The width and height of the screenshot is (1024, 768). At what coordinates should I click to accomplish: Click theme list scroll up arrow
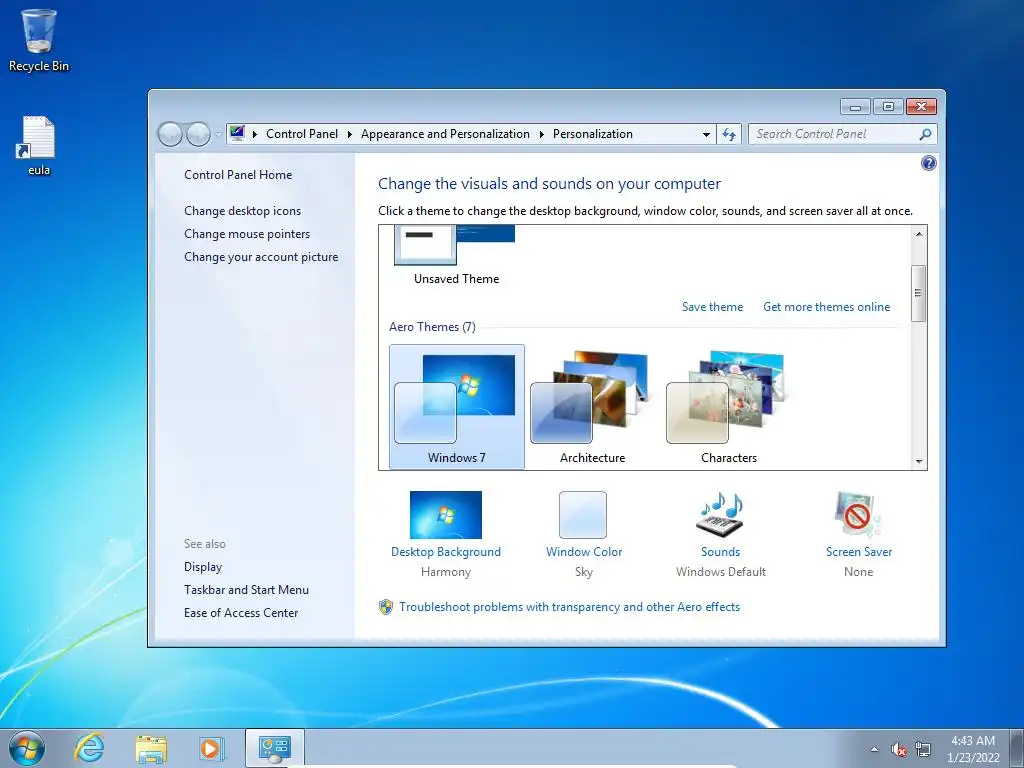[919, 234]
